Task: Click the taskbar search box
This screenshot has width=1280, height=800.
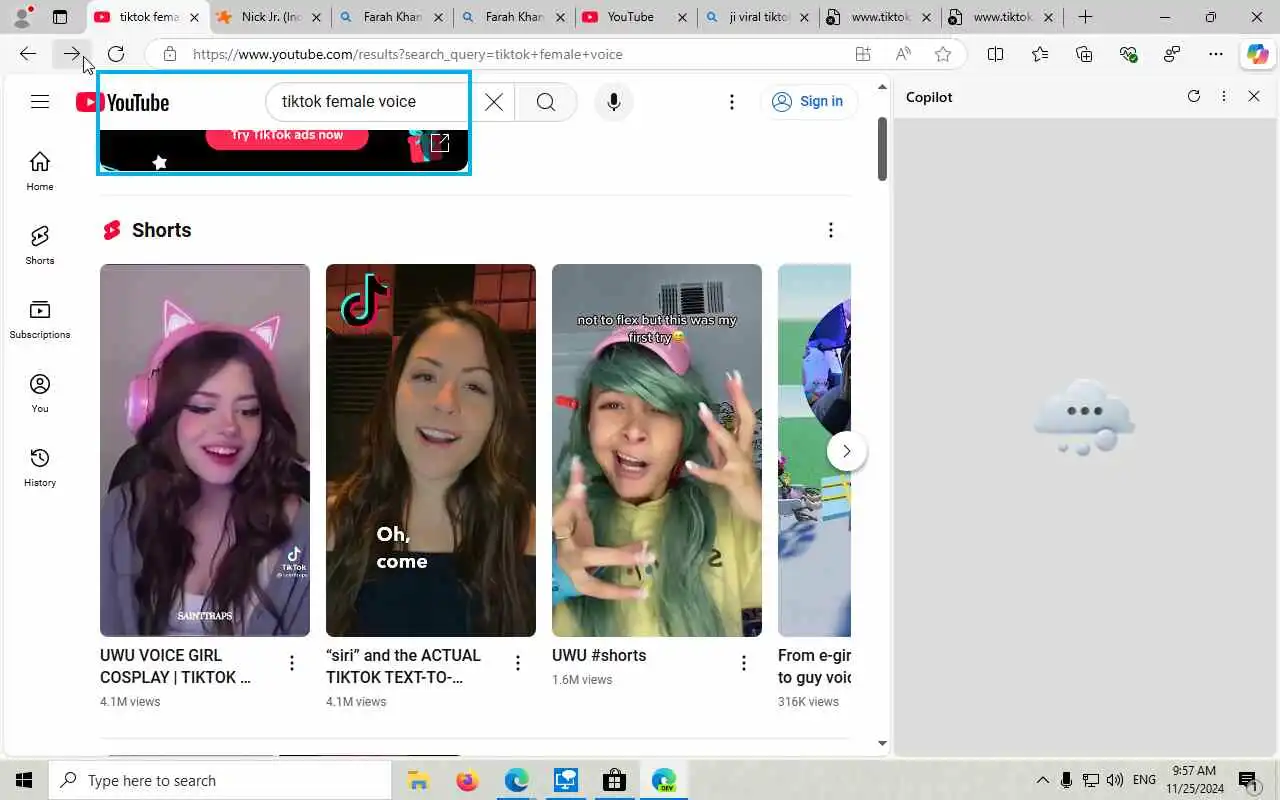Action: point(220,780)
